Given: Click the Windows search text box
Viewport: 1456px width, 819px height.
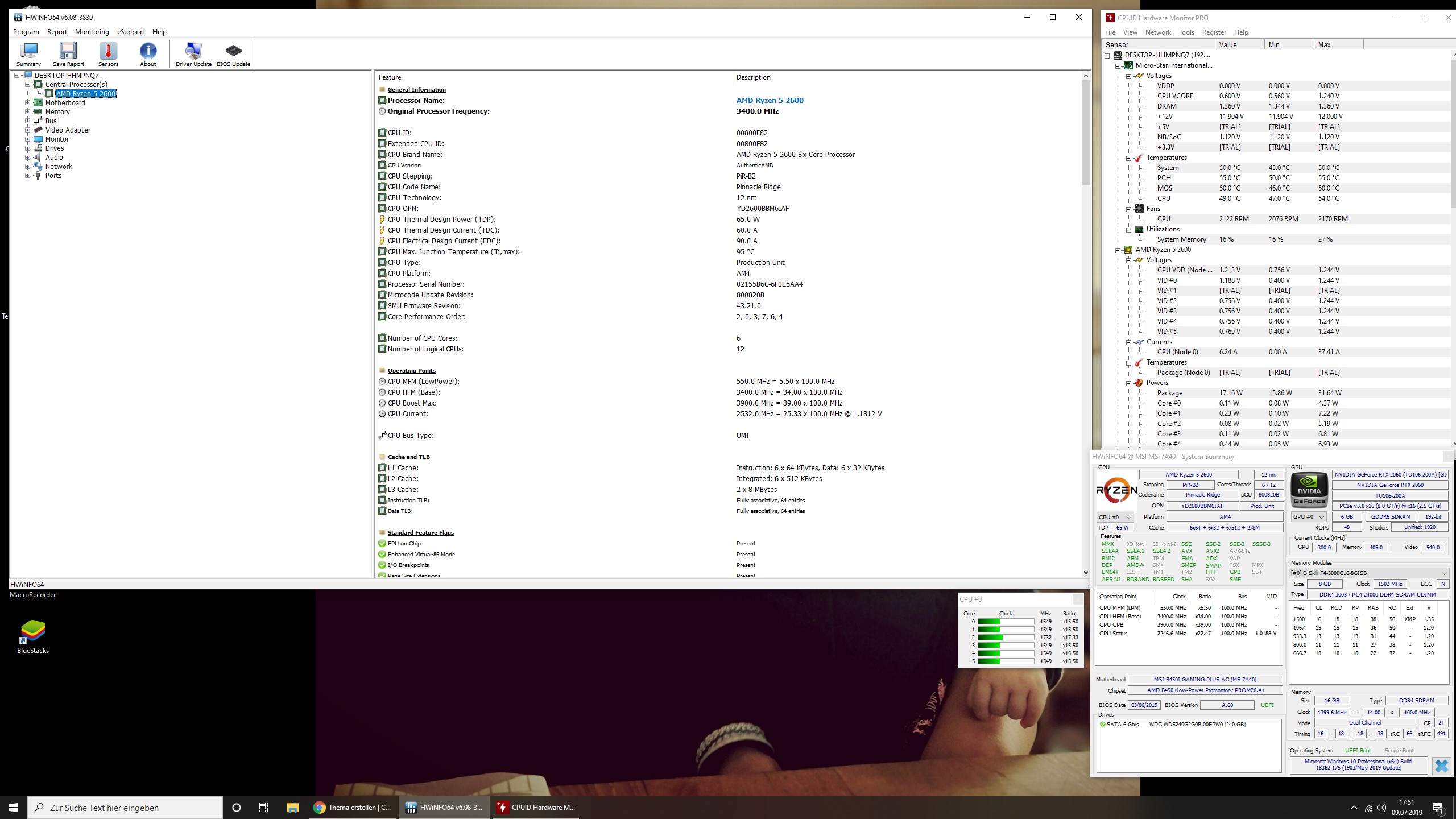Looking at the screenshot, I should coord(125,808).
